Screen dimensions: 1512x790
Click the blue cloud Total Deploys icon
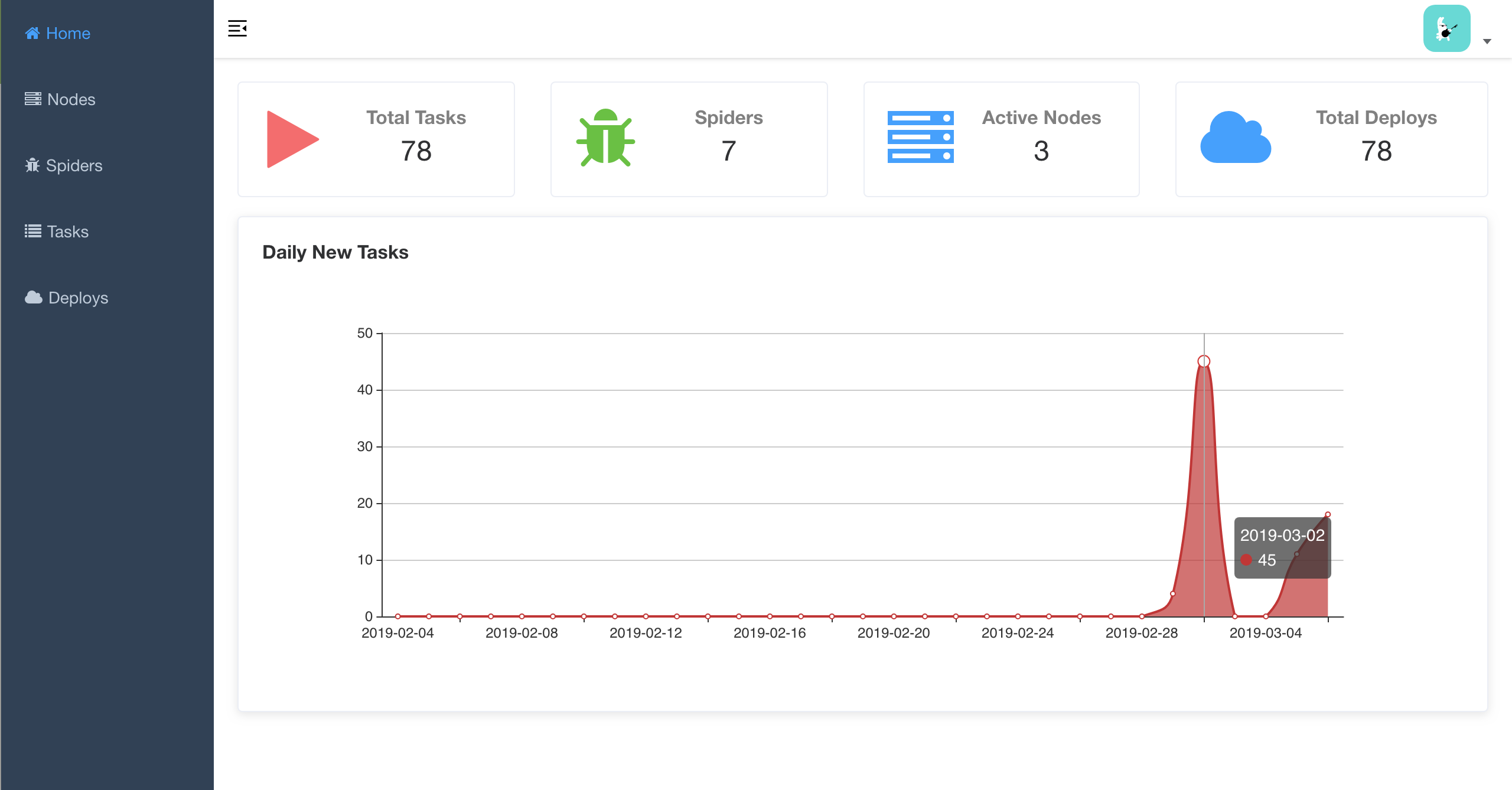point(1235,138)
